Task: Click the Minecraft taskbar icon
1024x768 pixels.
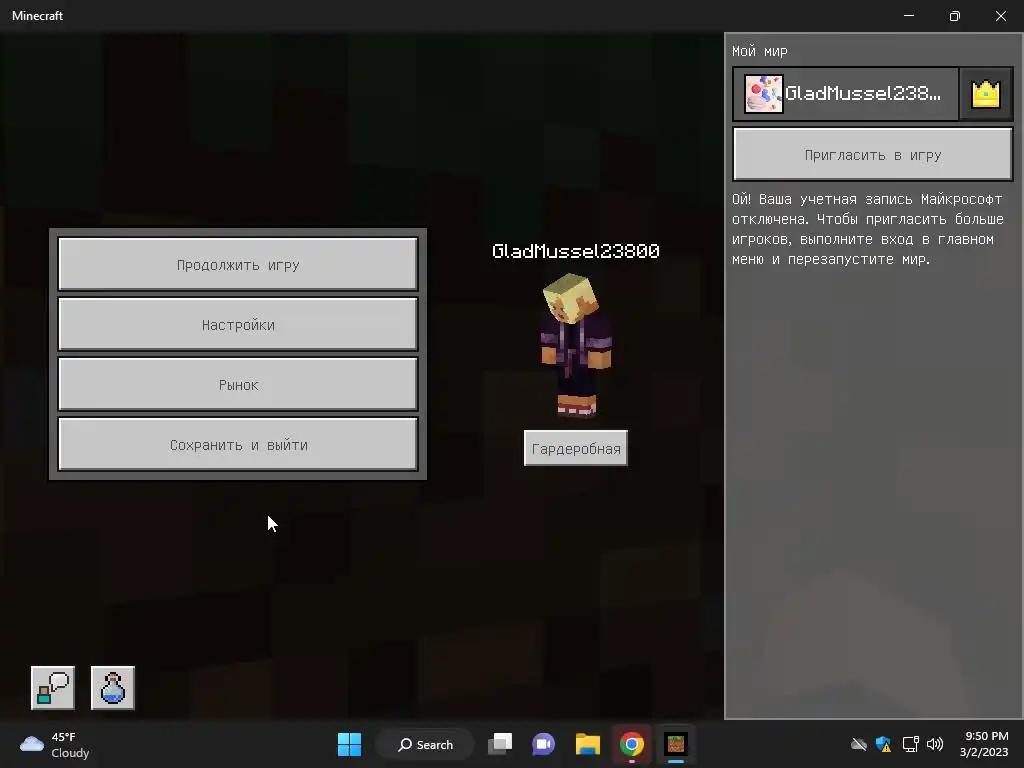Action: point(676,744)
